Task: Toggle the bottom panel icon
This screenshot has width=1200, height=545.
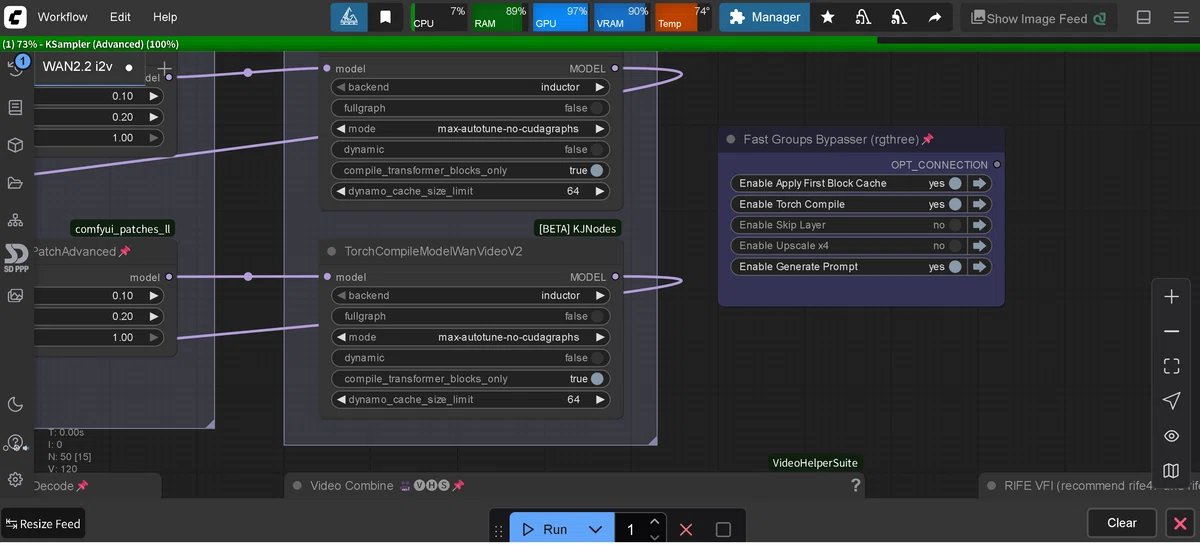Action: (x=1144, y=17)
